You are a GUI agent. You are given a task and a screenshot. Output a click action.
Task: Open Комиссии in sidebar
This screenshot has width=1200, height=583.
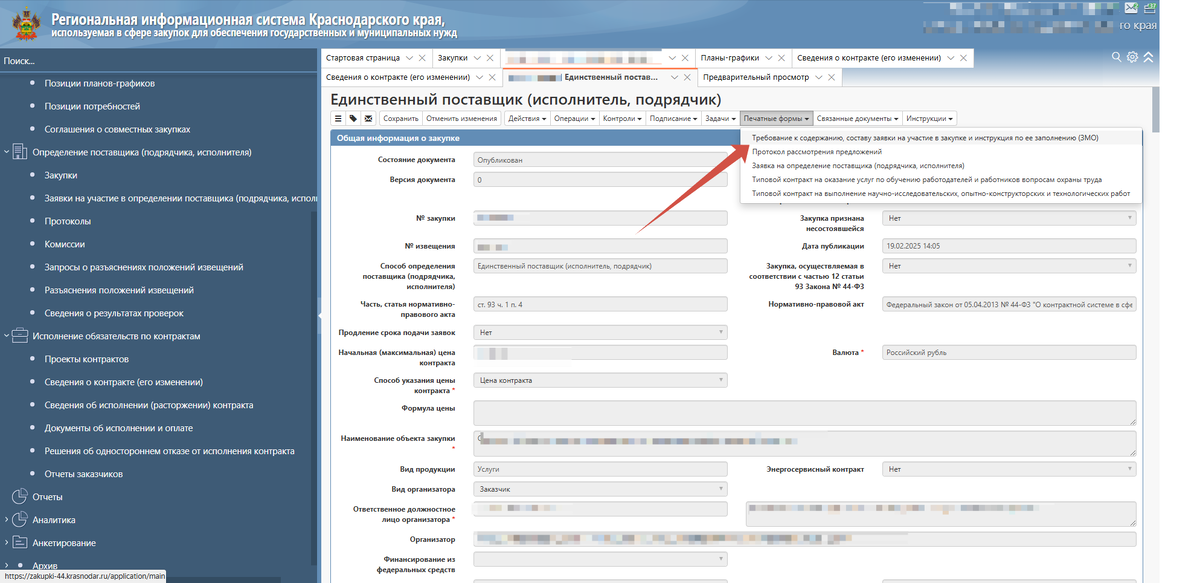click(64, 244)
